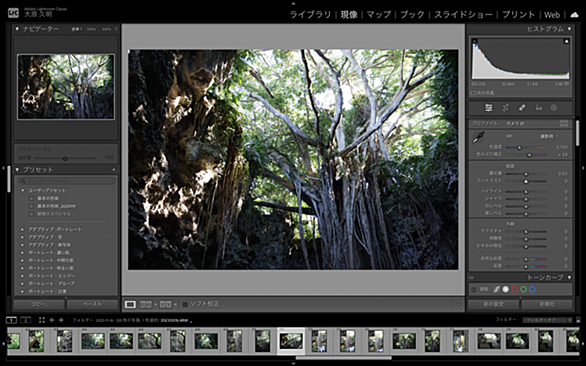Open the ブック module
This screenshot has width=586, height=366.
(x=412, y=15)
